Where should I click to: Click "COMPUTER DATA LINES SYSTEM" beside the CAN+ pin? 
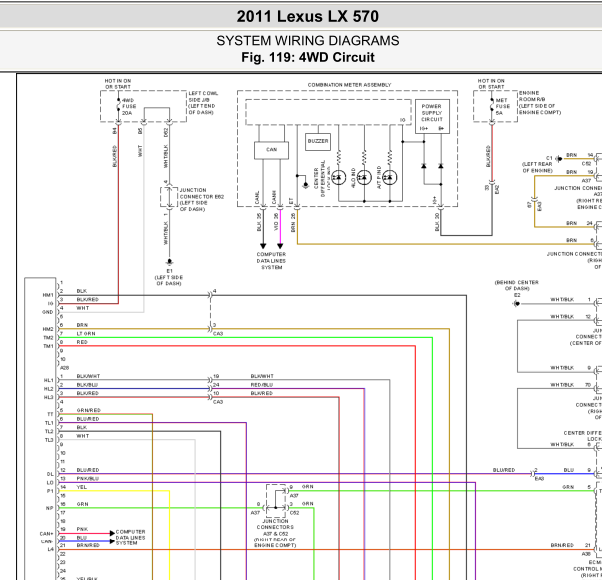(131, 537)
